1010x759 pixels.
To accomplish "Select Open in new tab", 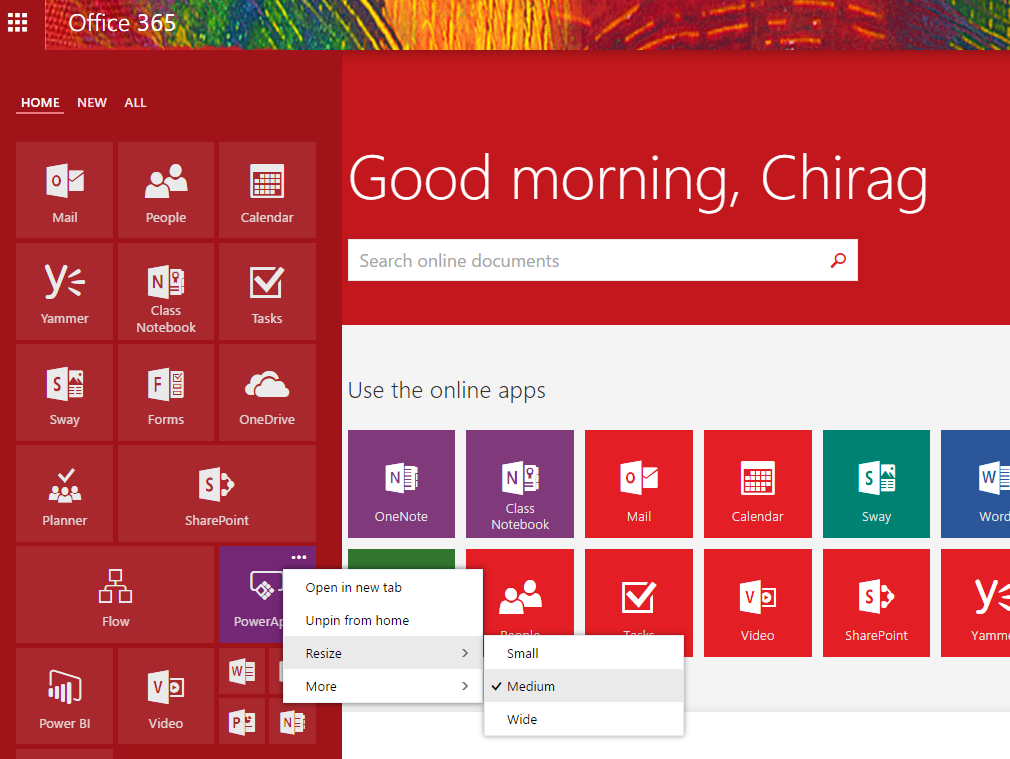I will (x=354, y=587).
